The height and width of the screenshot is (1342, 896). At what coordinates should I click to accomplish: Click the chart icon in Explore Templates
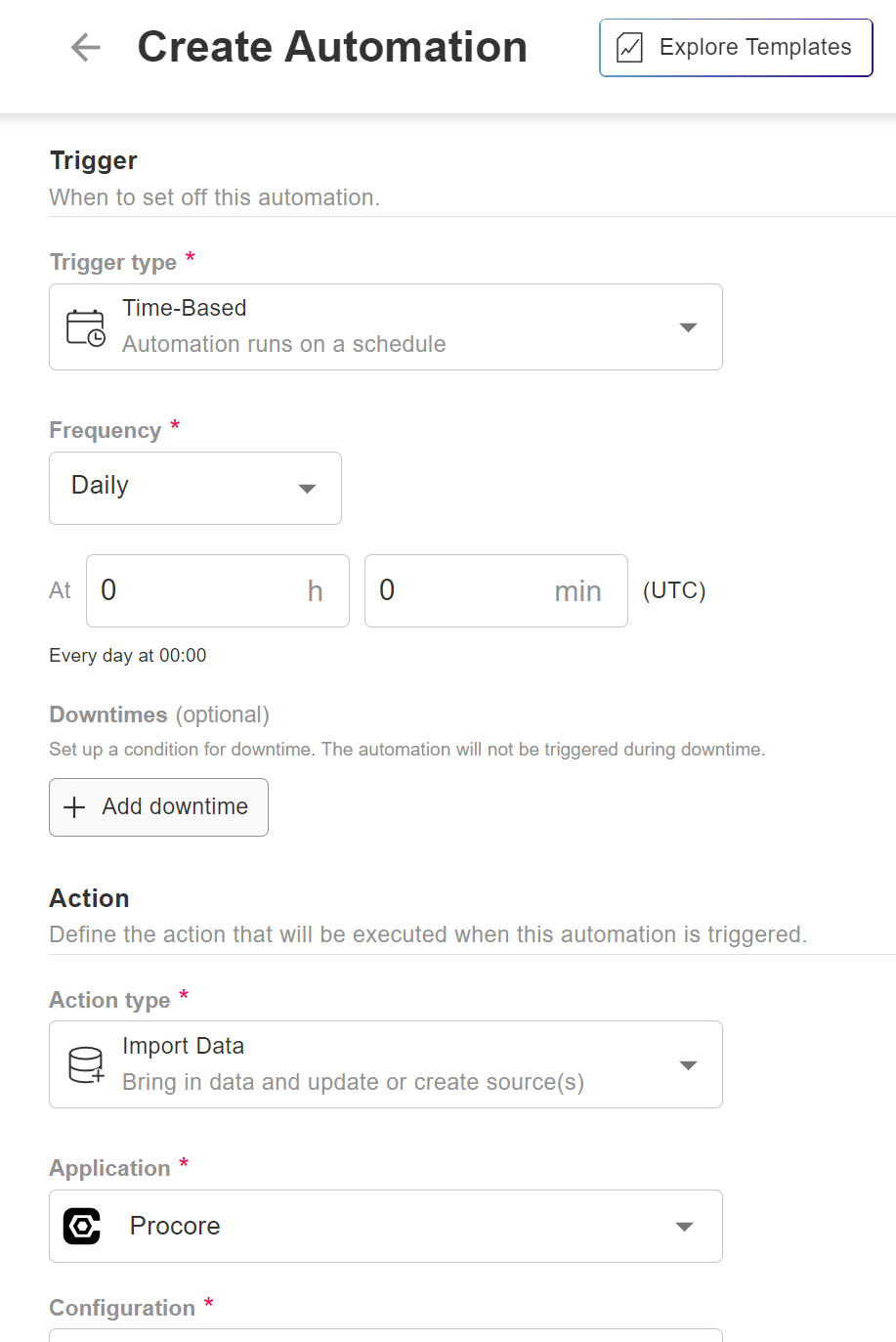click(630, 47)
